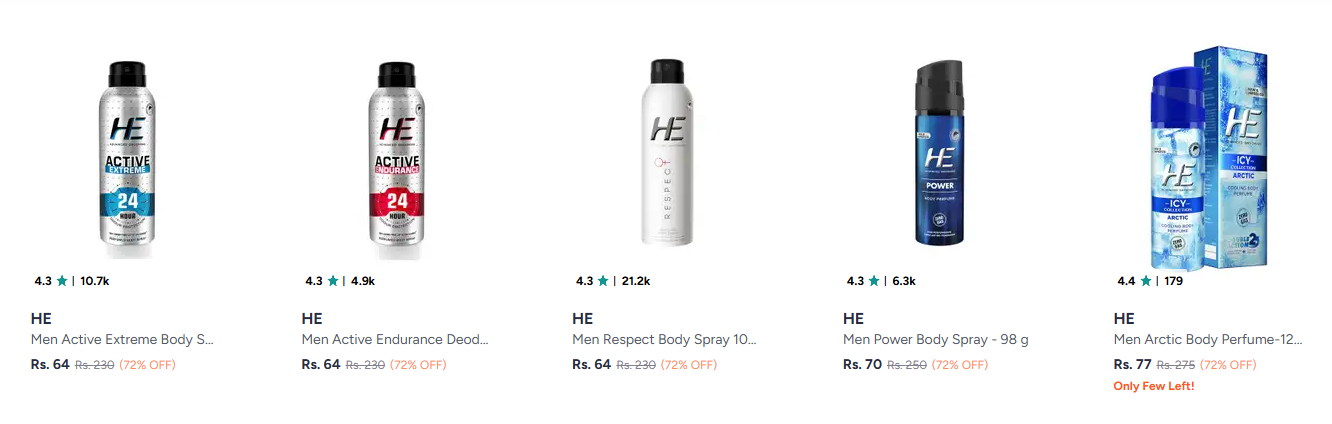Open Men Active Endurance Deodorant title
Viewport: 1332px width, 424px height.
394,340
